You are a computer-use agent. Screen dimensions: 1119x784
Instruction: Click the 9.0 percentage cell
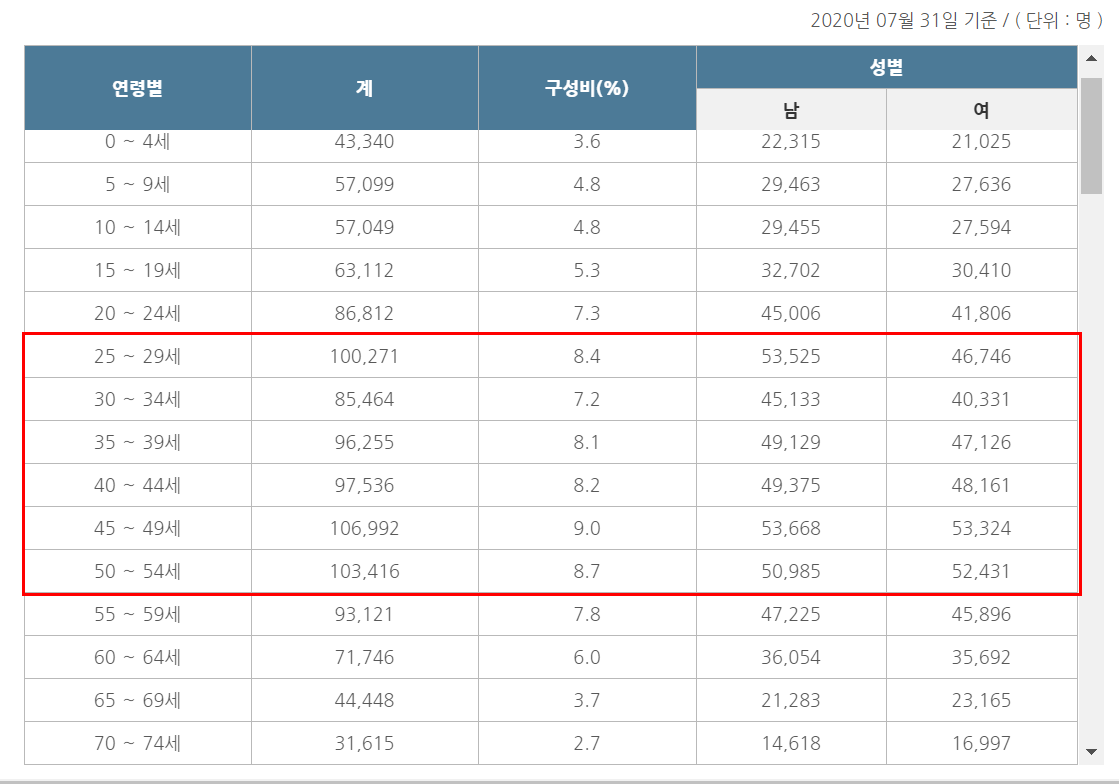point(587,528)
